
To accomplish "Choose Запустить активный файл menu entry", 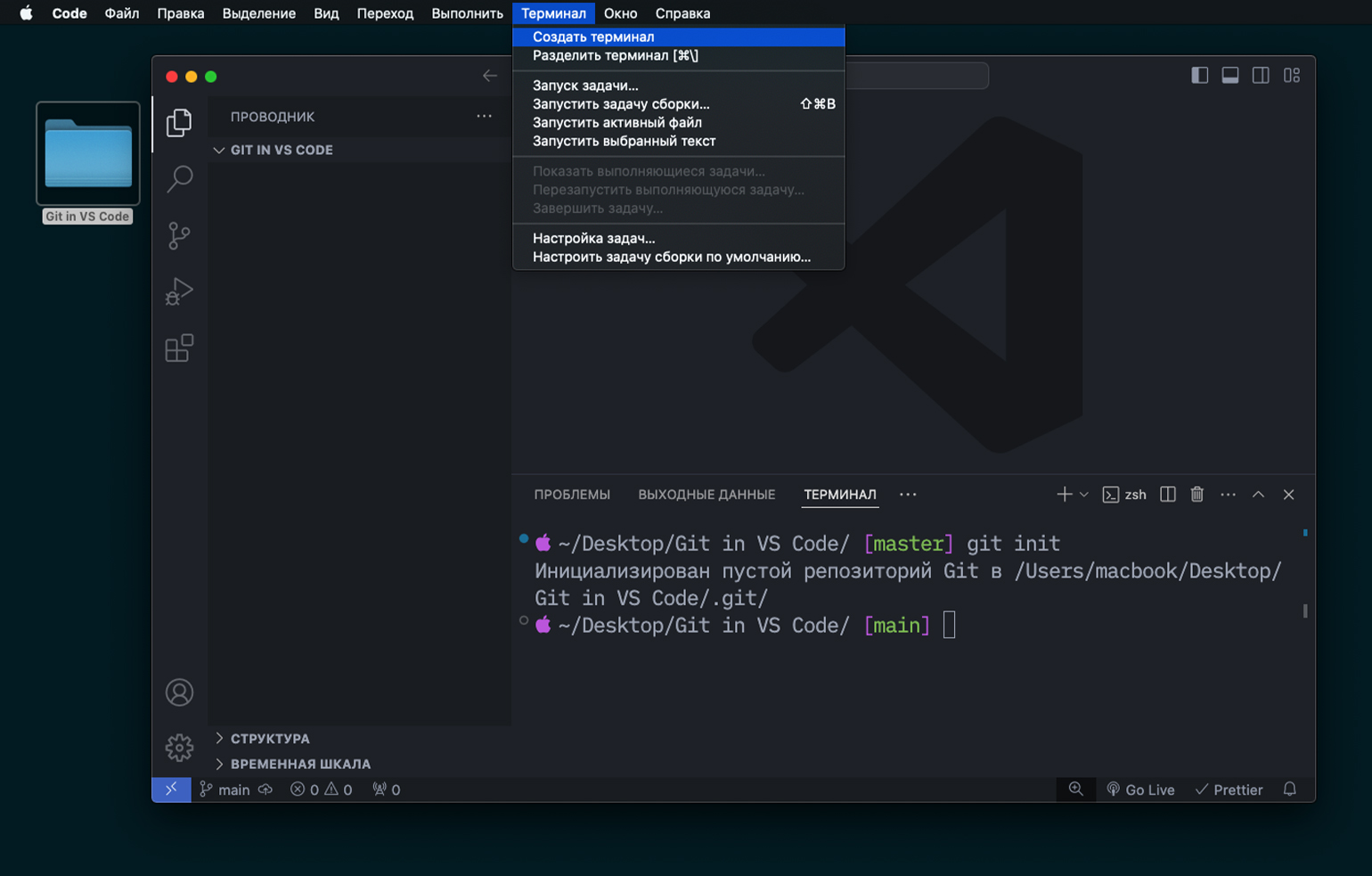I will tap(679, 123).
